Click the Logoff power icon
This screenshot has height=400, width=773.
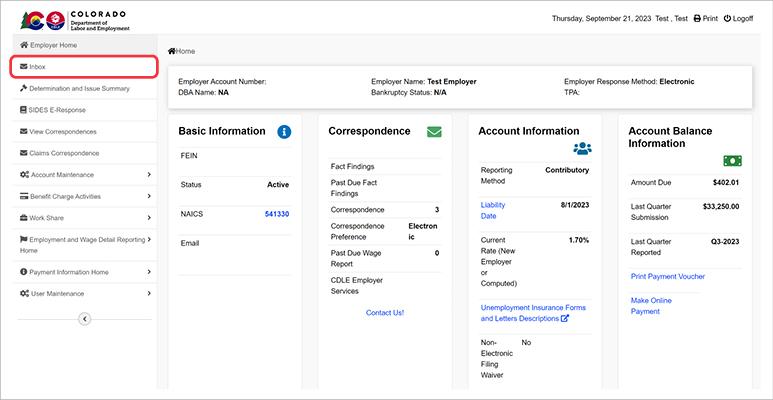[727, 19]
